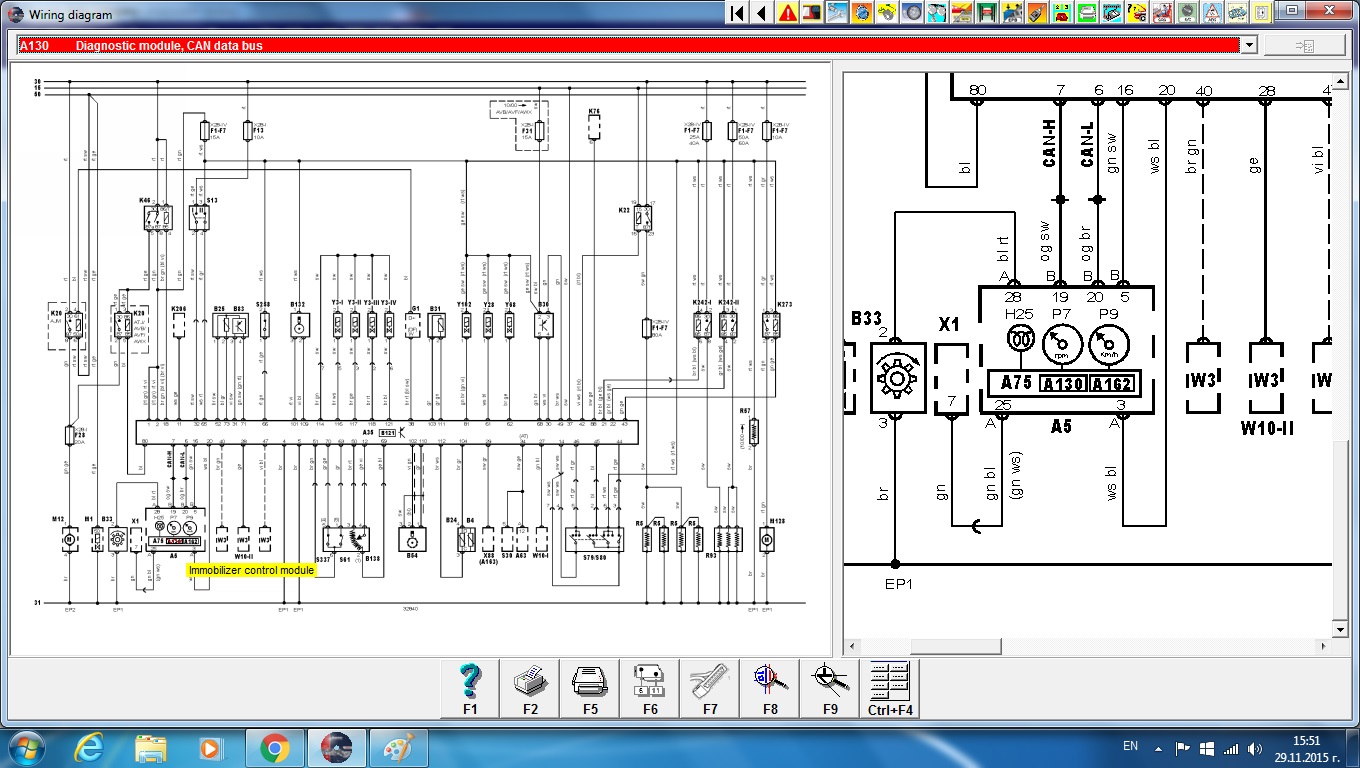Image resolution: width=1360 pixels, height=768 pixels.
Task: Click the green car lift toolbar icon
Action: point(988,13)
